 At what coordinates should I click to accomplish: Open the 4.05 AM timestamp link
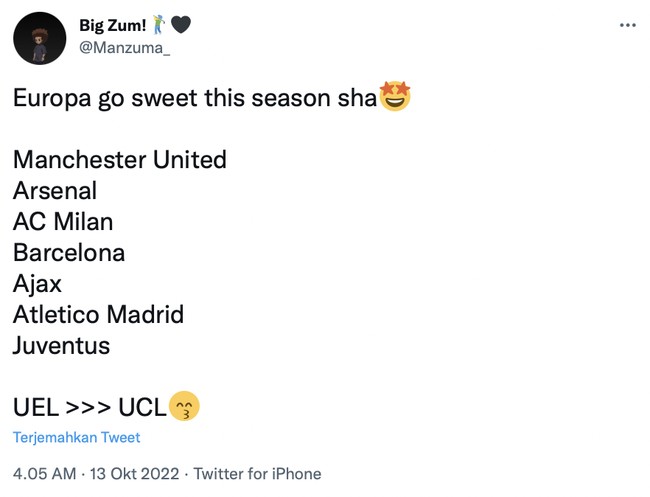pos(43,473)
